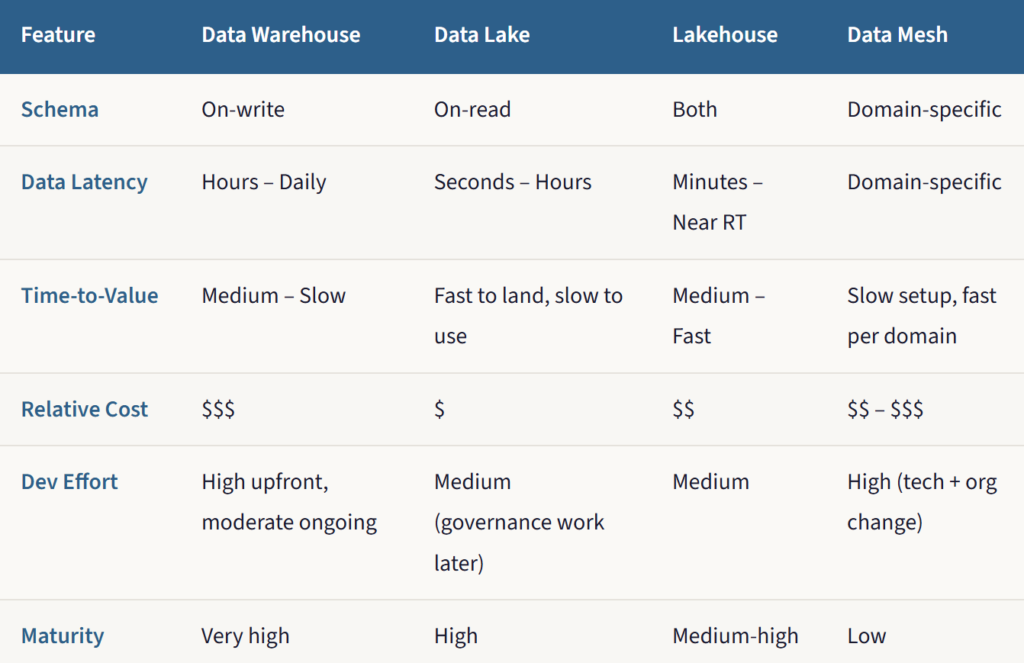The image size is (1024, 663).
Task: Click the Maturity row label
Action: tap(63, 636)
